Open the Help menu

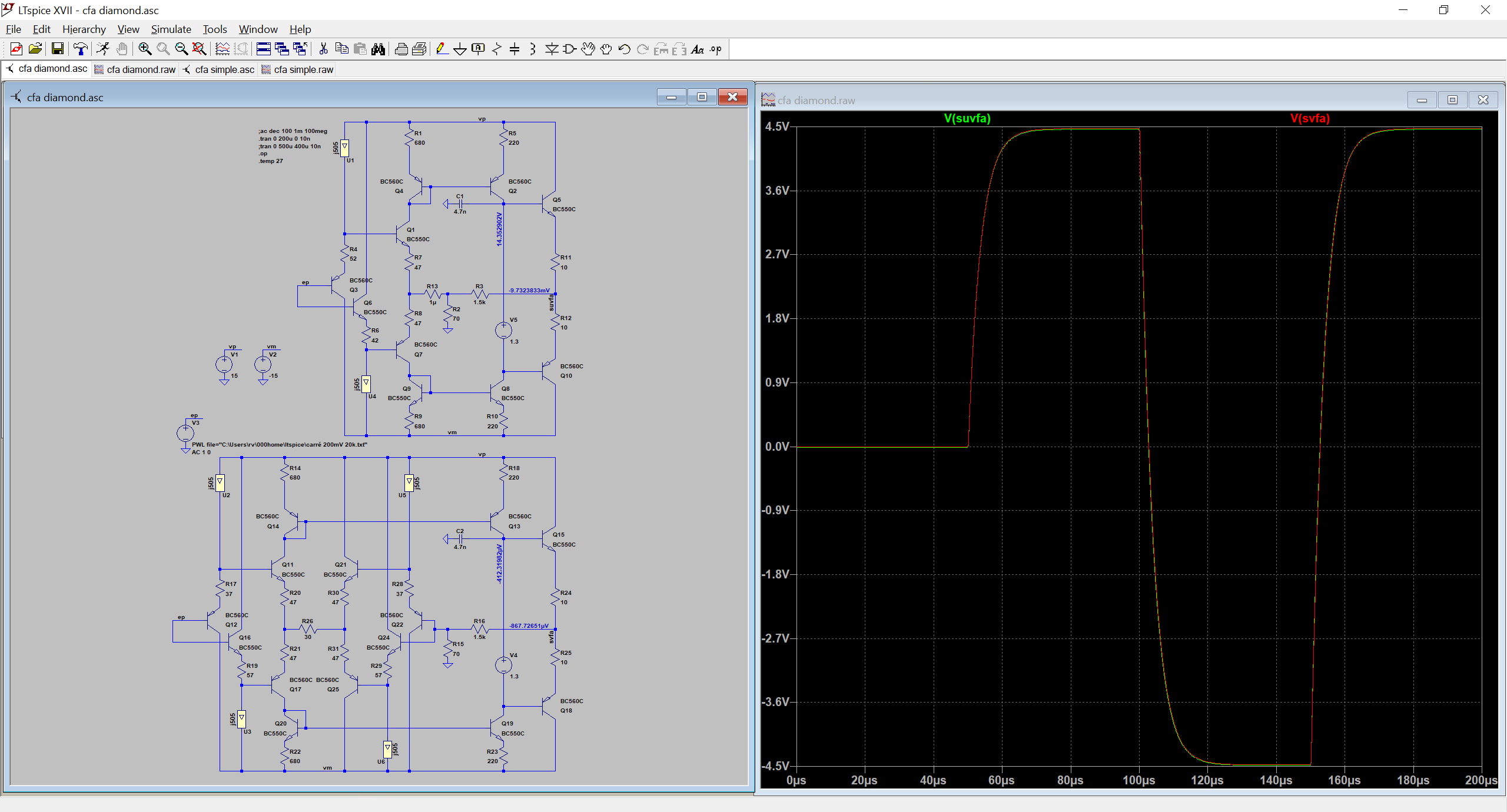[300, 29]
